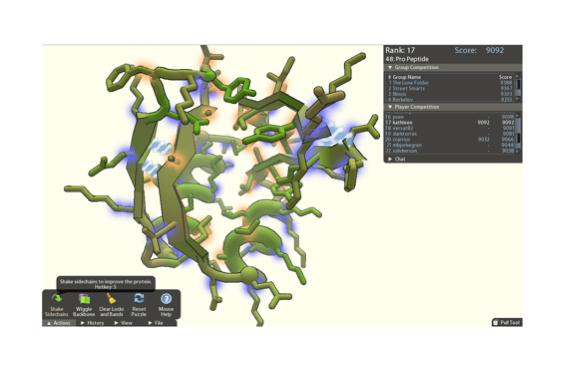This screenshot has width=572, height=377.
Task: Open the View menu tab
Action: coord(123,323)
